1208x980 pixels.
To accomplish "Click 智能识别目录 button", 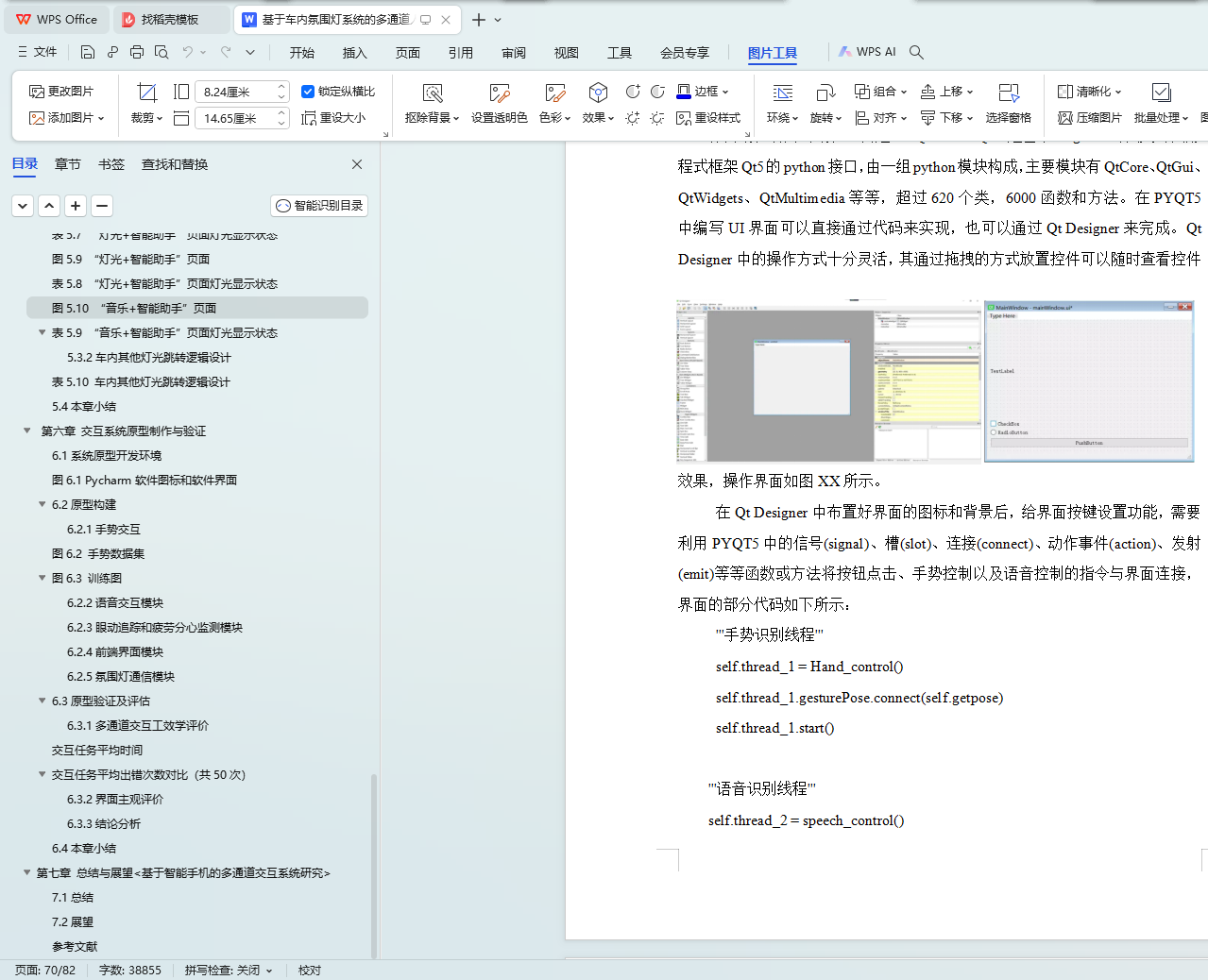I will coord(319,205).
